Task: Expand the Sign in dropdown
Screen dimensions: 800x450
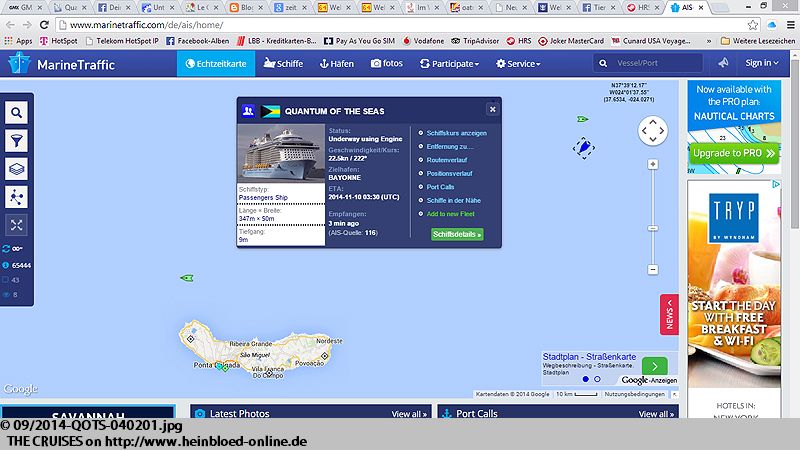Action: coord(762,63)
